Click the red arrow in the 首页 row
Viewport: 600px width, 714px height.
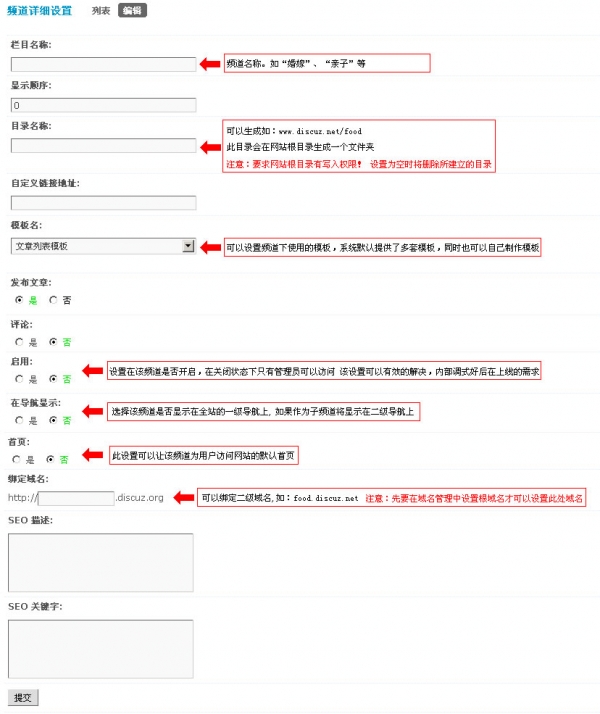[92, 455]
